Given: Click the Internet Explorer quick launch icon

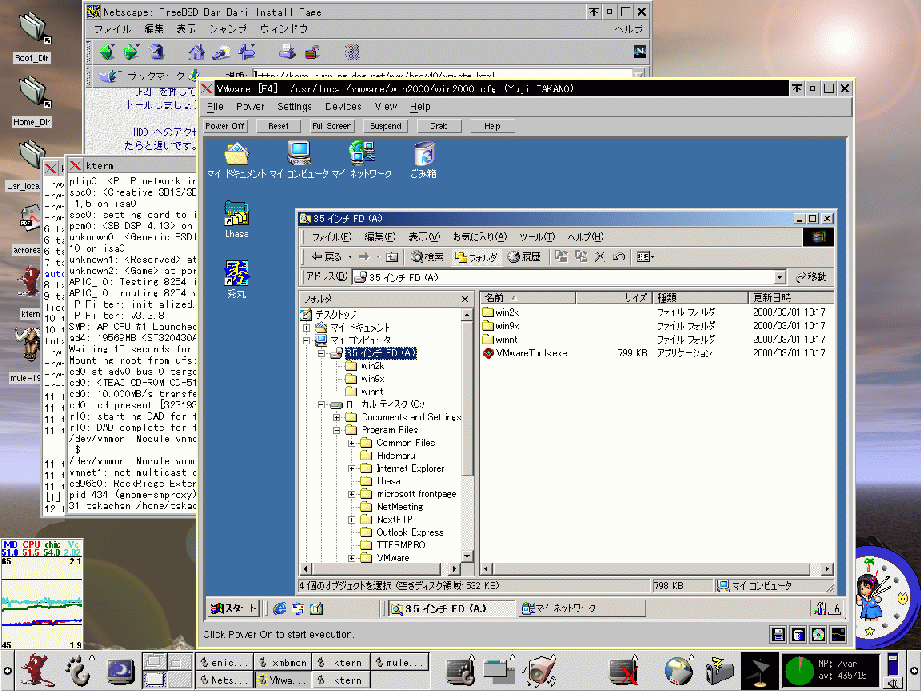Looking at the screenshot, I should [280, 609].
